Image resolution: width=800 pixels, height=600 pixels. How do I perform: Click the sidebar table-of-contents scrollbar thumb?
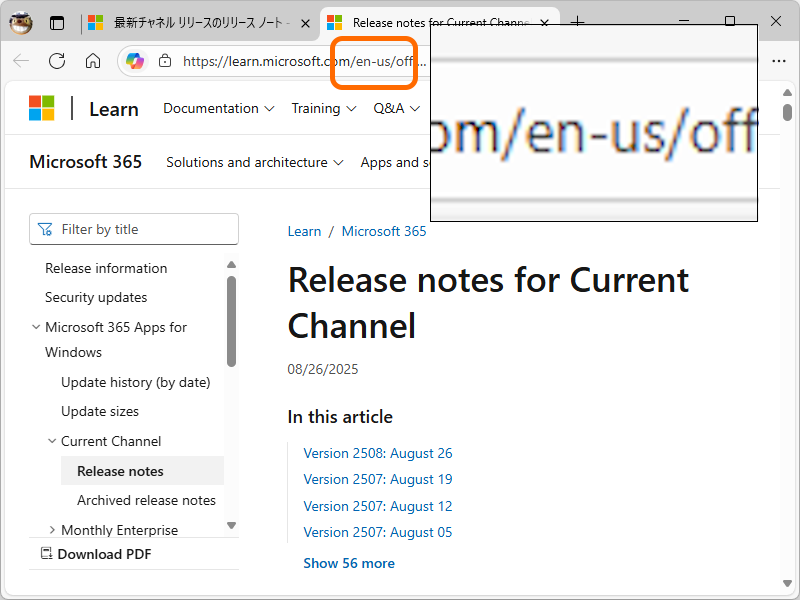pyautogui.click(x=232, y=320)
